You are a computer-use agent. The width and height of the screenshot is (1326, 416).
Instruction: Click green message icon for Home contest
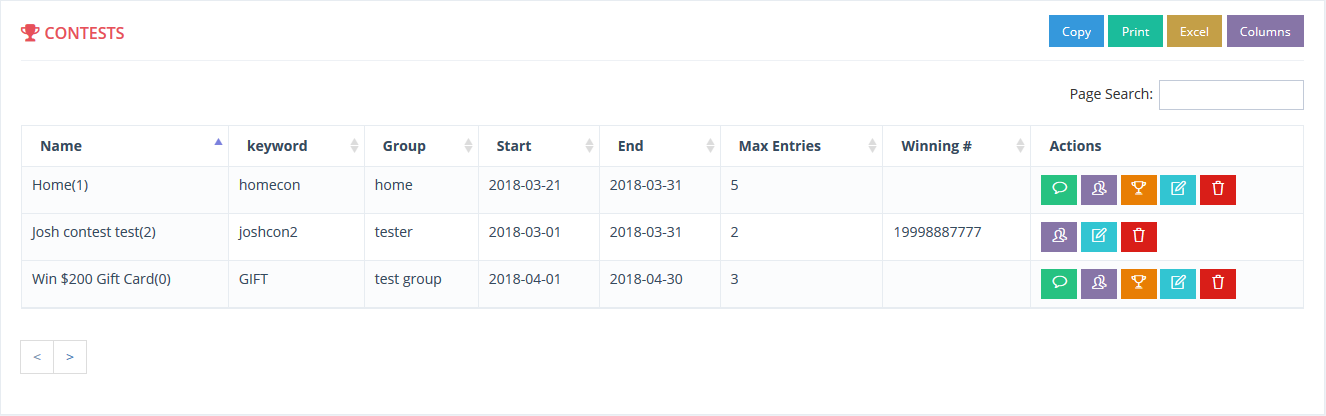(1059, 190)
